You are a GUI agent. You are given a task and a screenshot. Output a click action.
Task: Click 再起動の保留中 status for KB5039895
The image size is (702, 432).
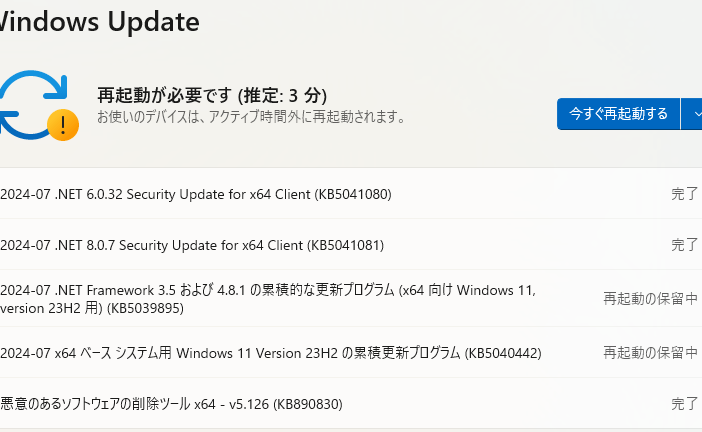[x=650, y=299]
